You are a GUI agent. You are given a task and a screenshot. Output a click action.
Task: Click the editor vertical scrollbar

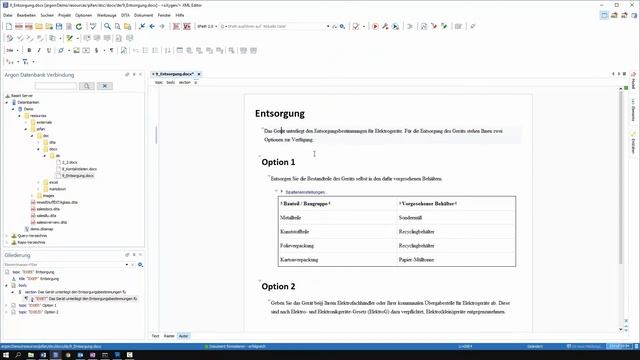621,178
